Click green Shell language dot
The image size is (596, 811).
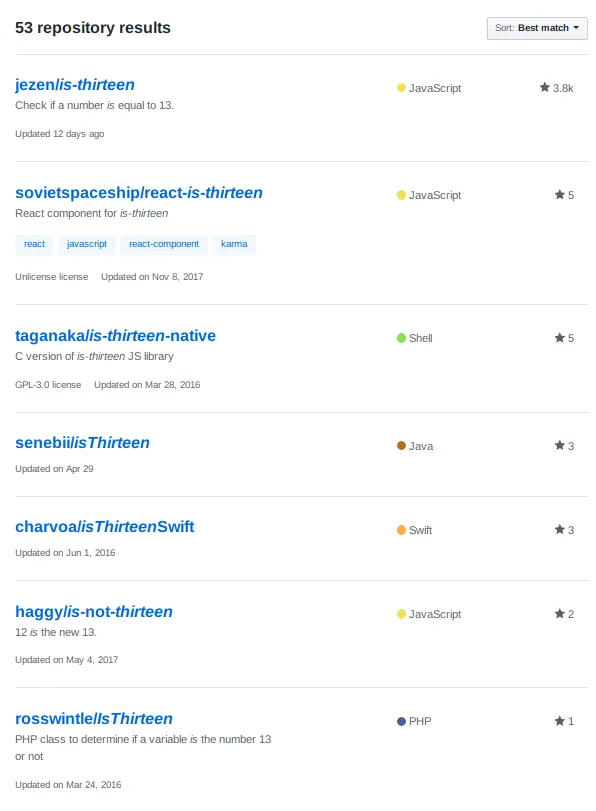point(401,338)
